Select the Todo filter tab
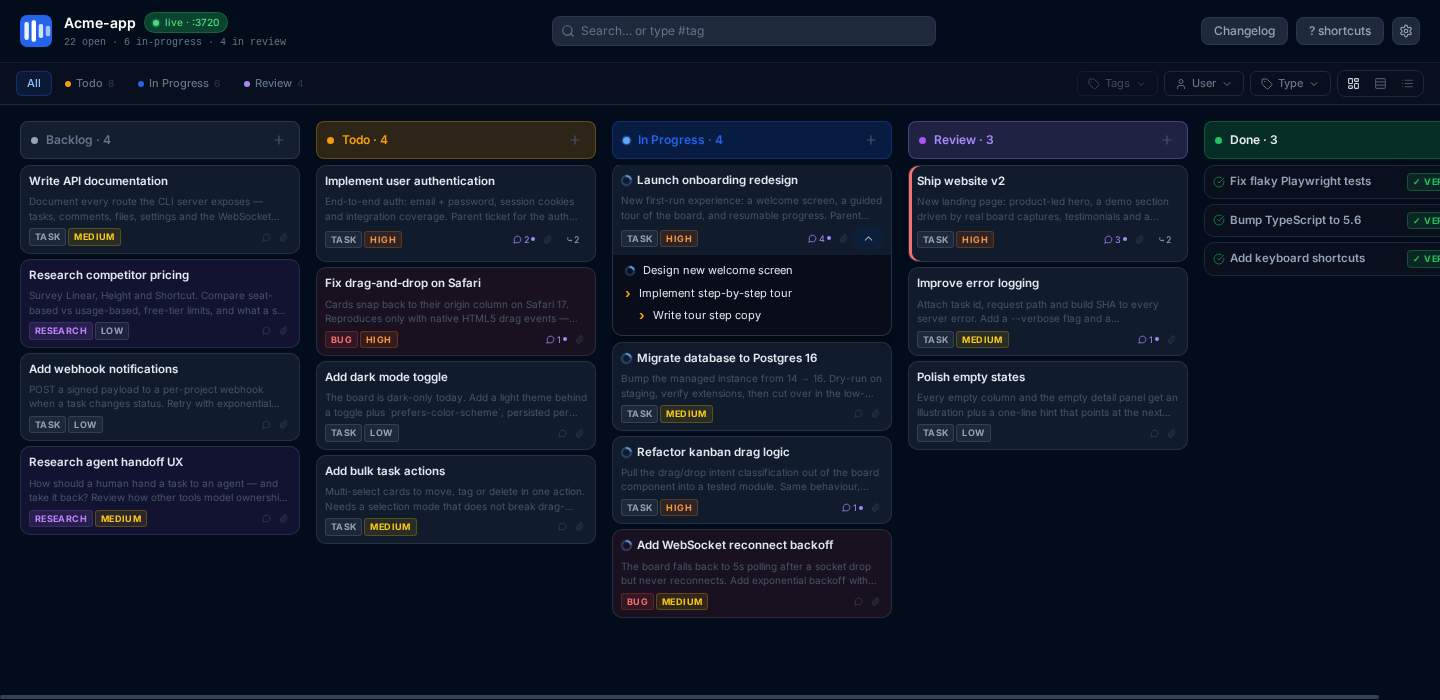The height and width of the screenshot is (700, 1440). click(89, 84)
